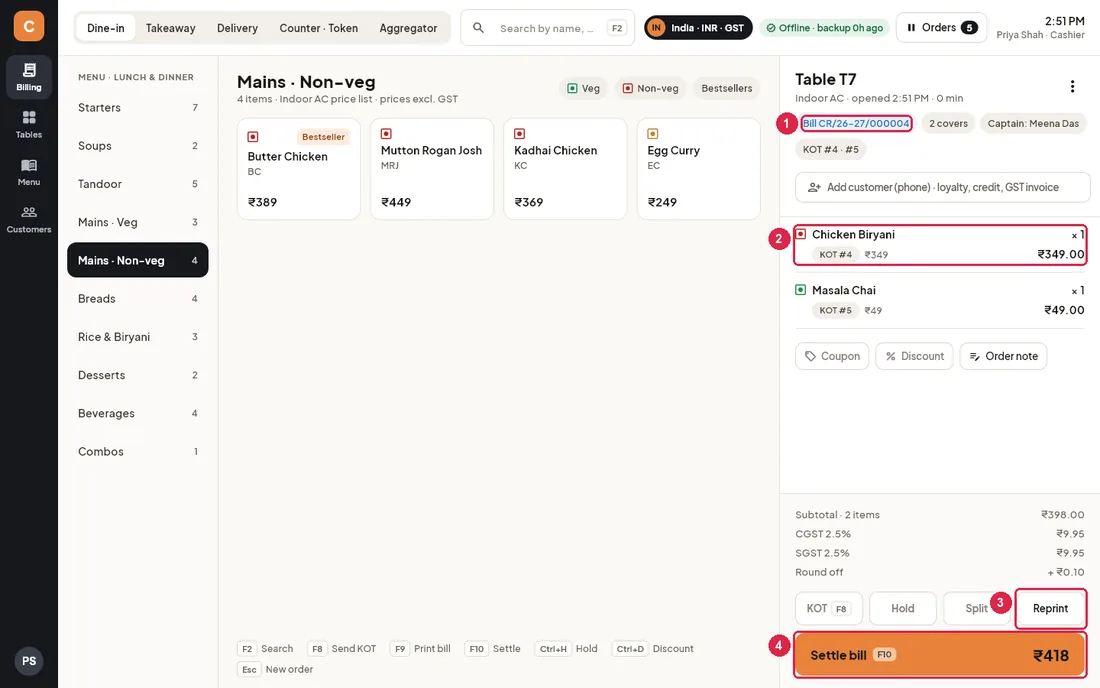This screenshot has width=1100, height=688.
Task: Add Butter Chicken to the order
Action: click(298, 169)
